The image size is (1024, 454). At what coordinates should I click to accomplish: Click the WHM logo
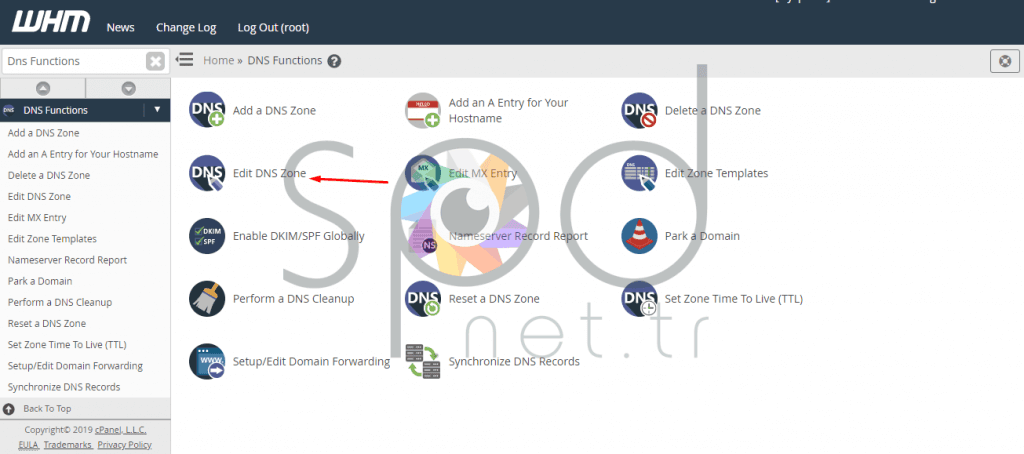(x=51, y=22)
